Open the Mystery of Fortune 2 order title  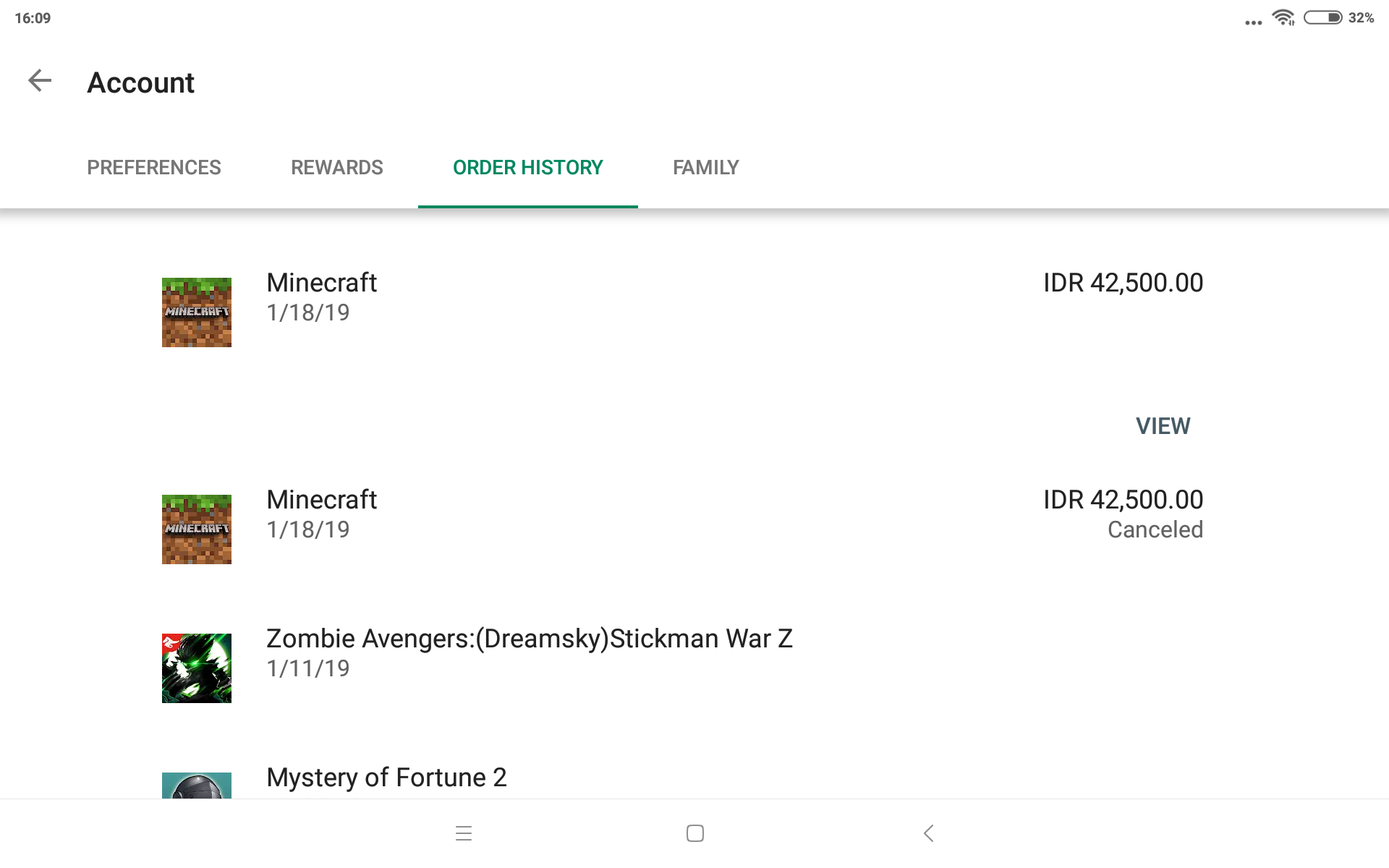[x=386, y=778]
